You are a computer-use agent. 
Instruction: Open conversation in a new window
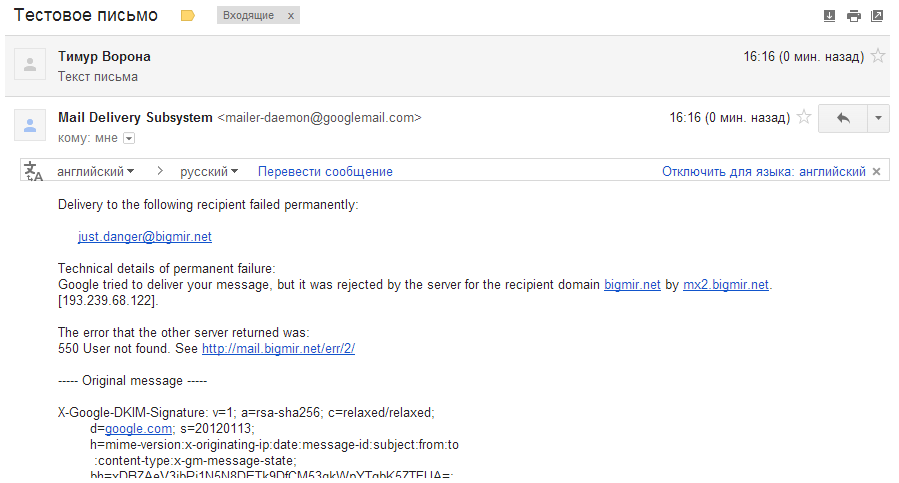point(877,16)
